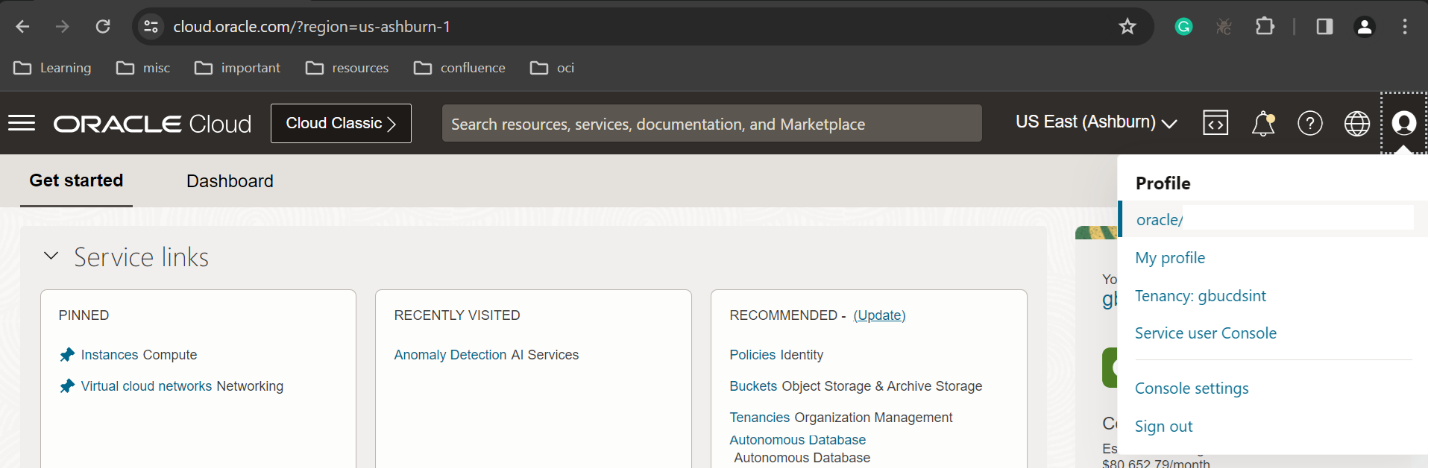Open the Grammarly extension icon
The width and height of the screenshot is (1430, 468).
point(1184,27)
